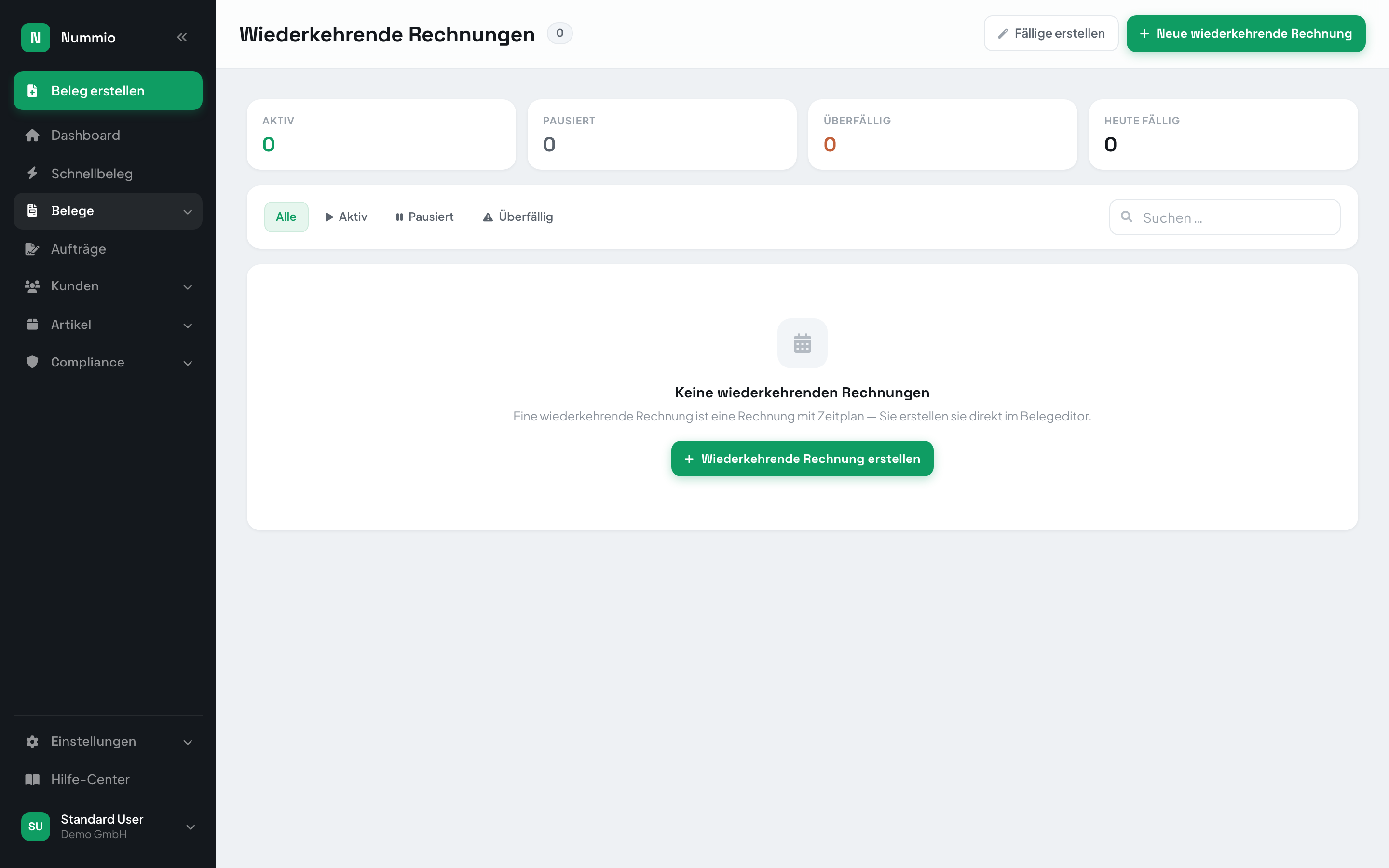The height and width of the screenshot is (868, 1389).
Task: Click the play icon beside Aktiv filter
Action: [329, 217]
